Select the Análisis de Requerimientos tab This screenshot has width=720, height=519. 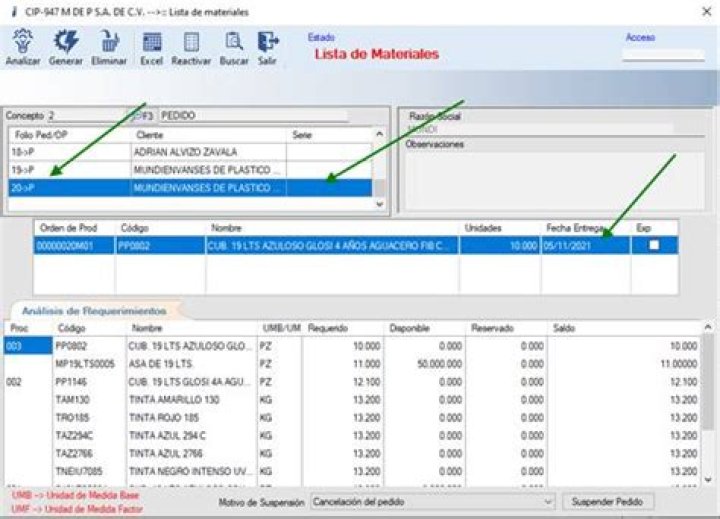(x=94, y=311)
